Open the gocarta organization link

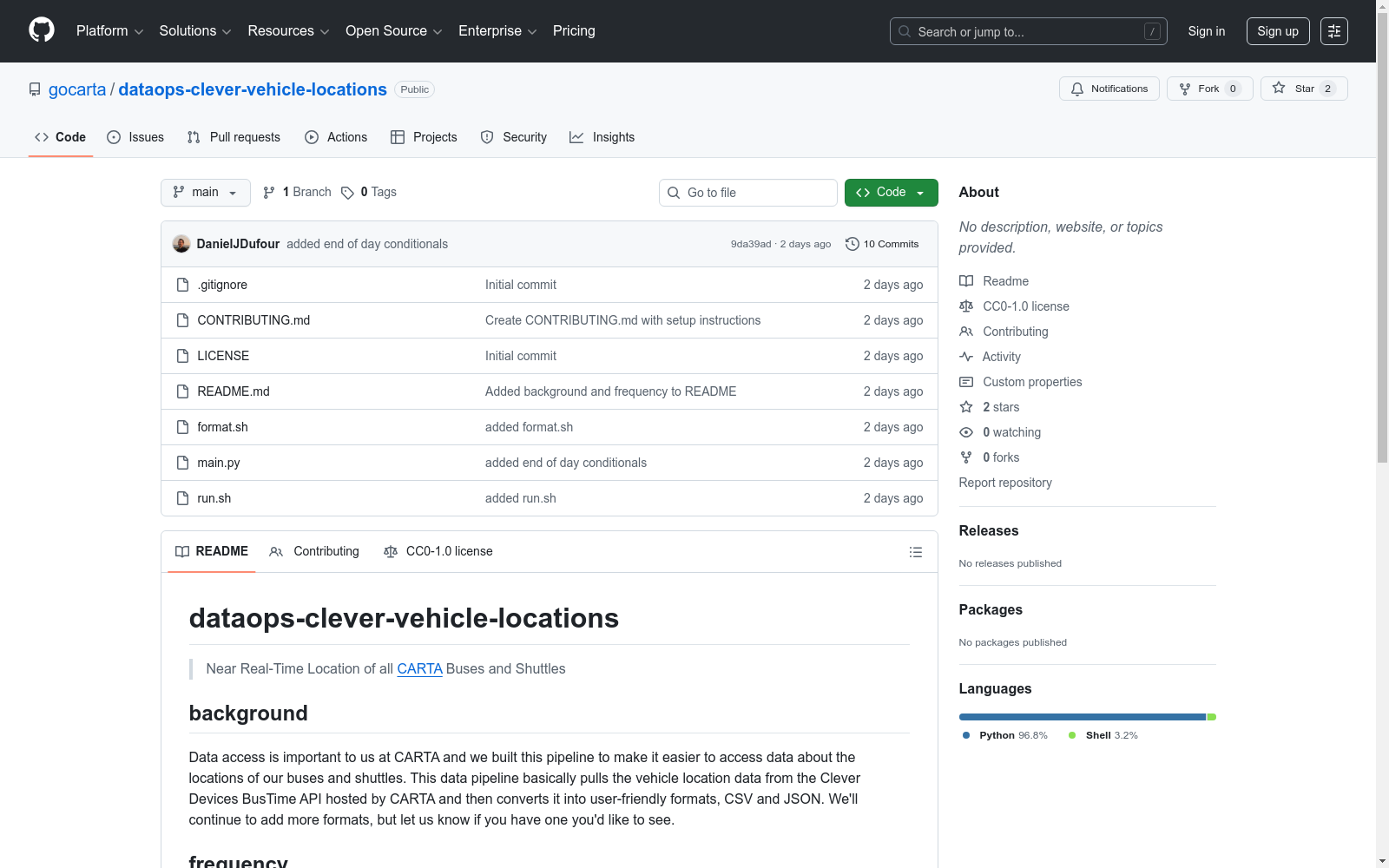77,89
